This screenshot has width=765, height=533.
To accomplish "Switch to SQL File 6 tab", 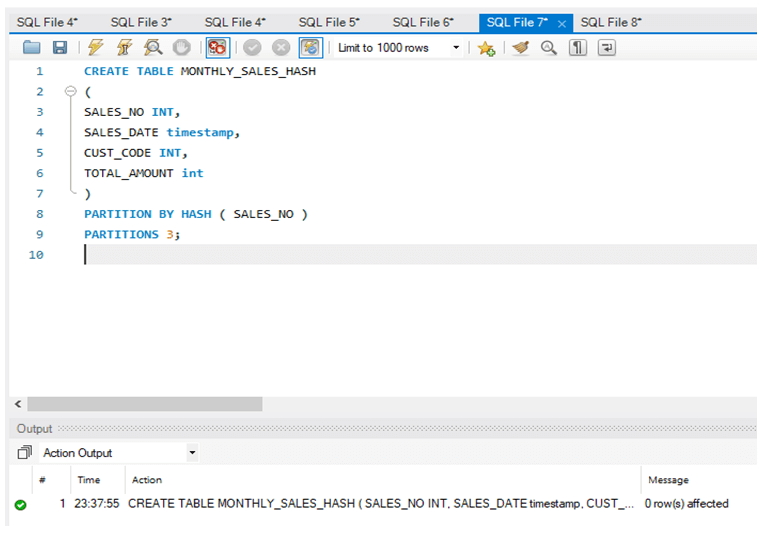I will [x=423, y=22].
